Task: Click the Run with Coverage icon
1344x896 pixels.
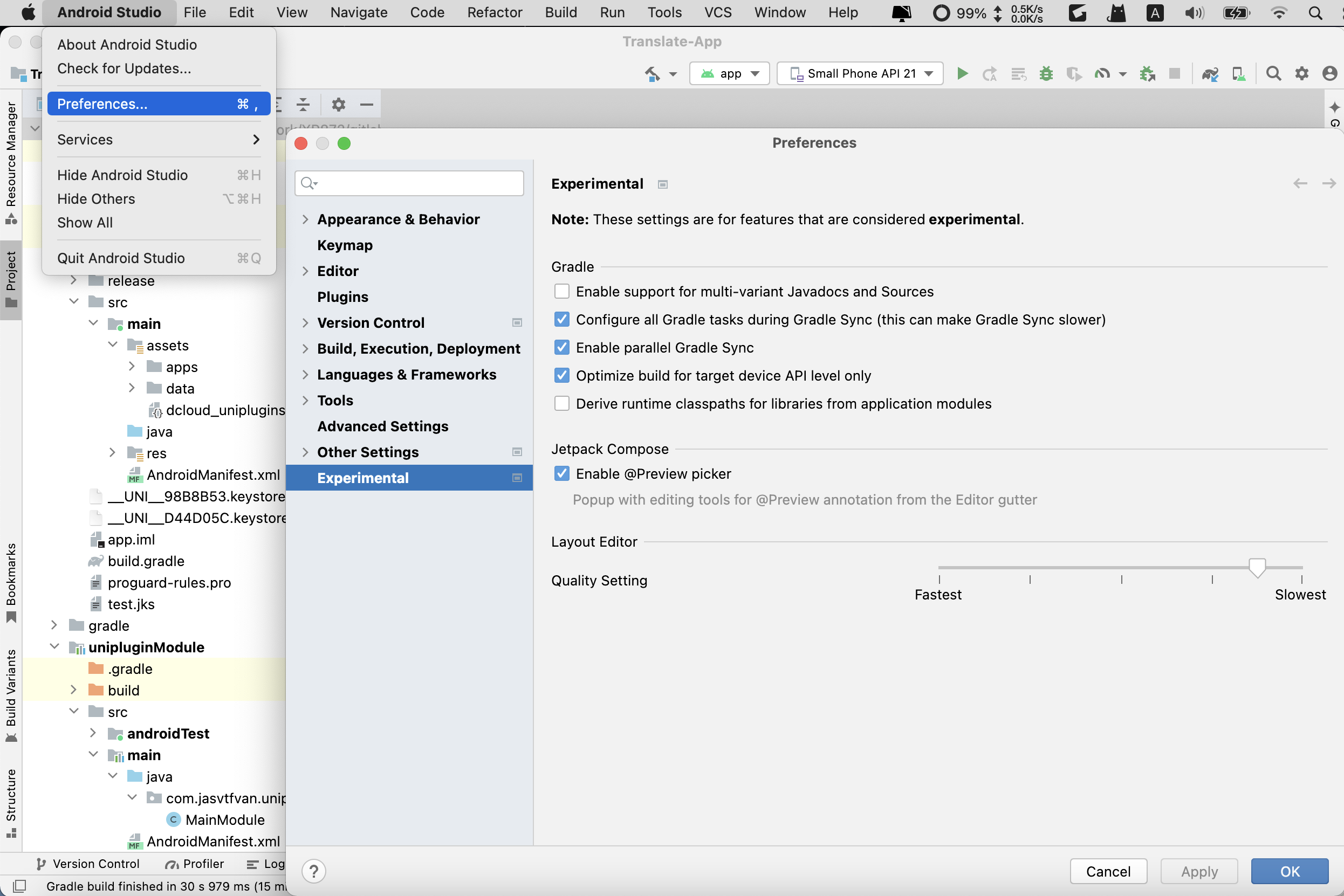Action: pyautogui.click(x=1074, y=73)
